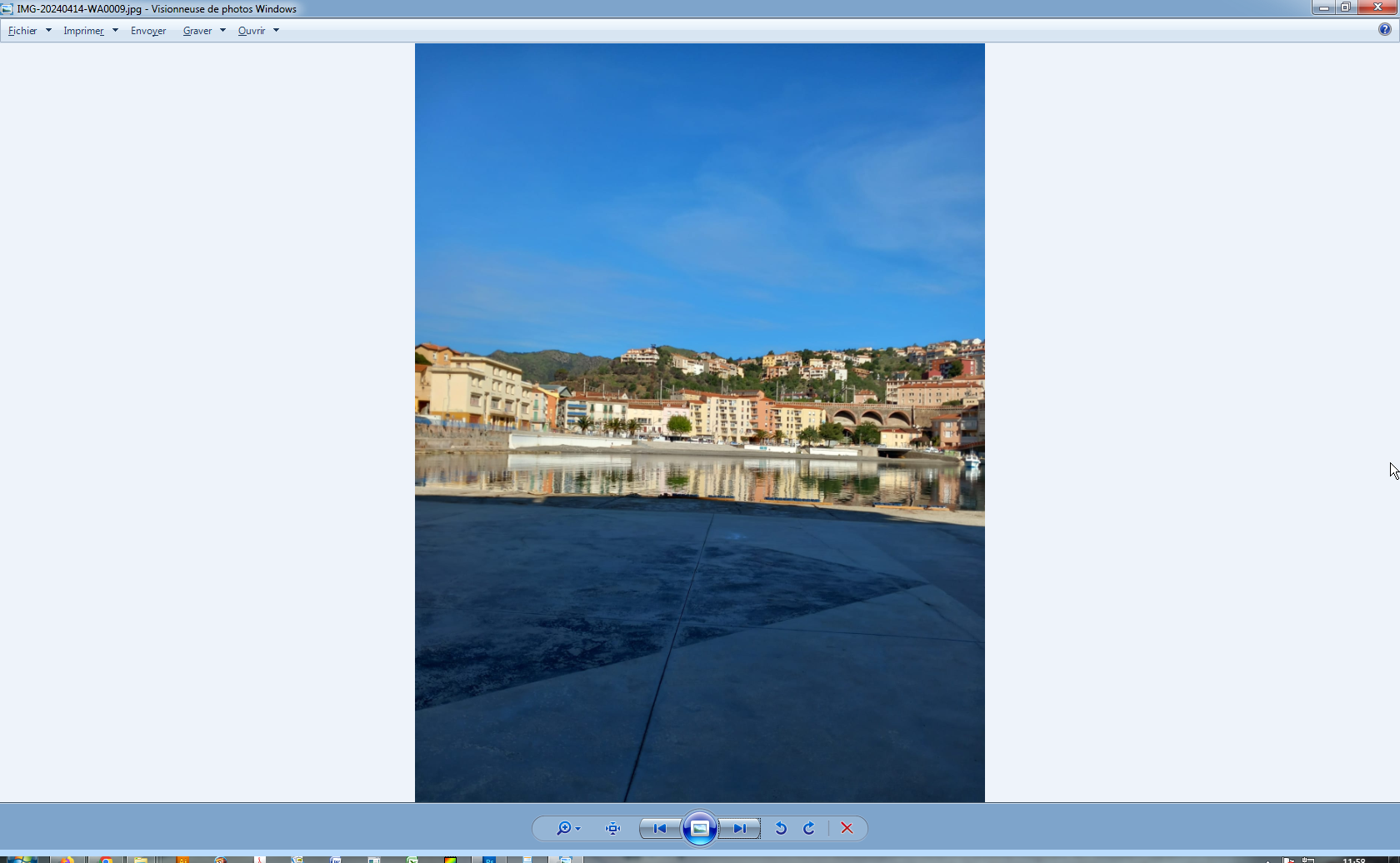Expand the Ouvrir dropdown arrow
Screen dimensions: 1400x863
(276, 31)
